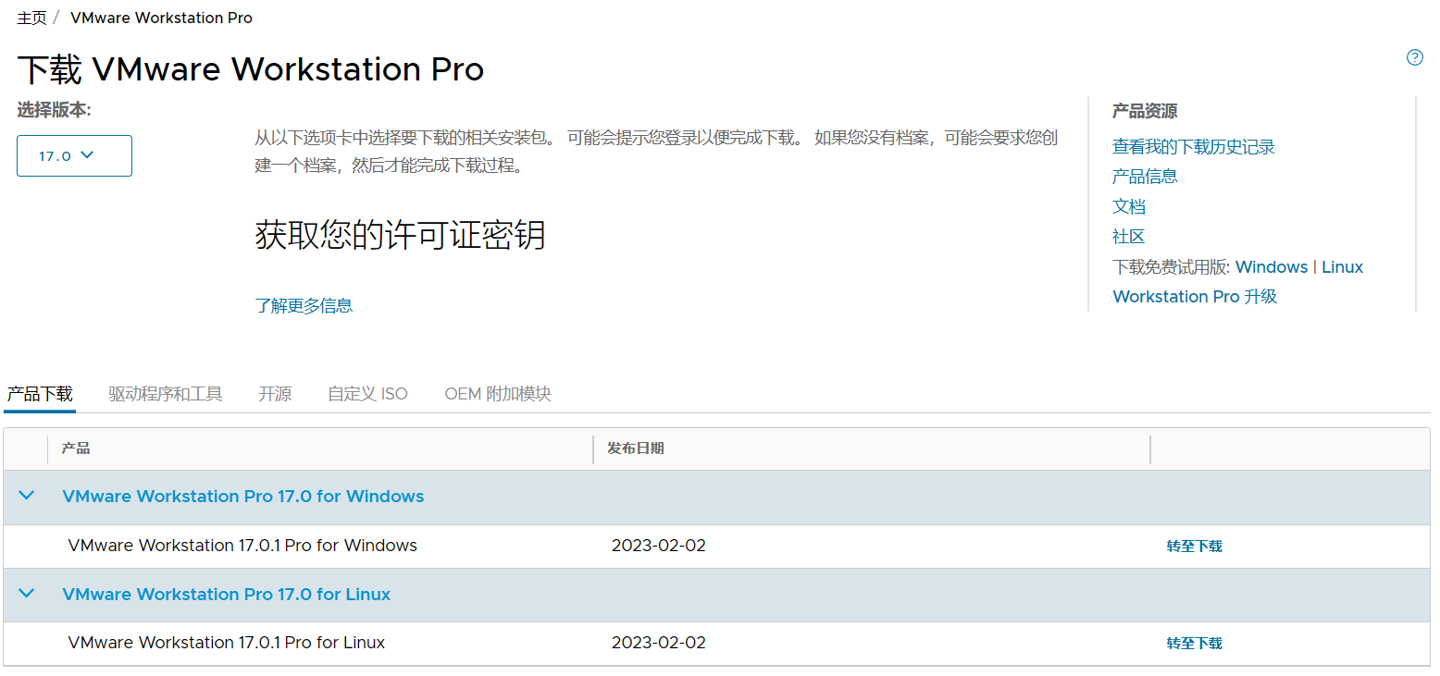The height and width of the screenshot is (676, 1440).
Task: Click the 了解更多信息 link
Action: tap(304, 306)
